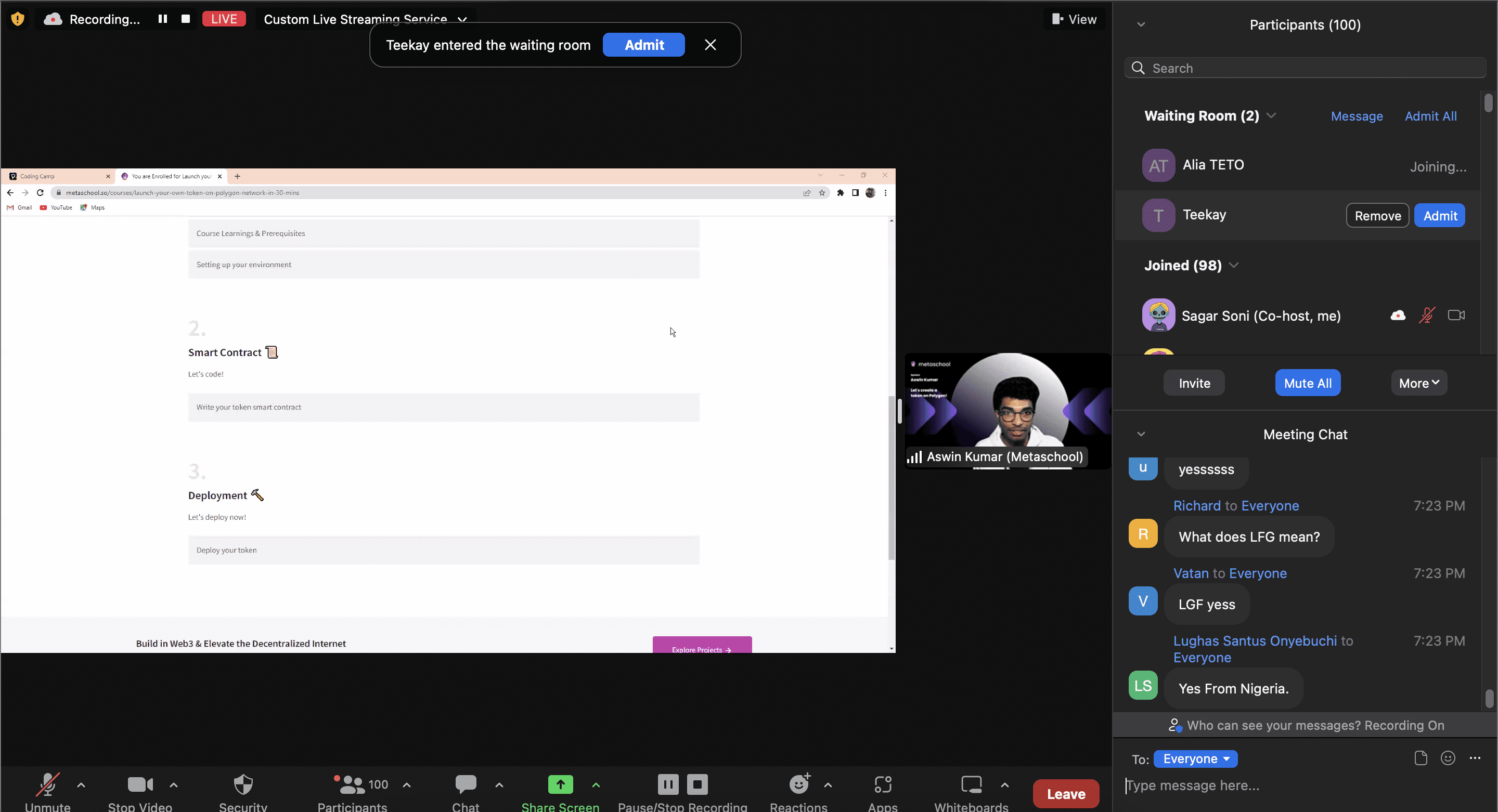Click the green Share Screen icon
This screenshot has width=1498, height=812.
pos(560,784)
